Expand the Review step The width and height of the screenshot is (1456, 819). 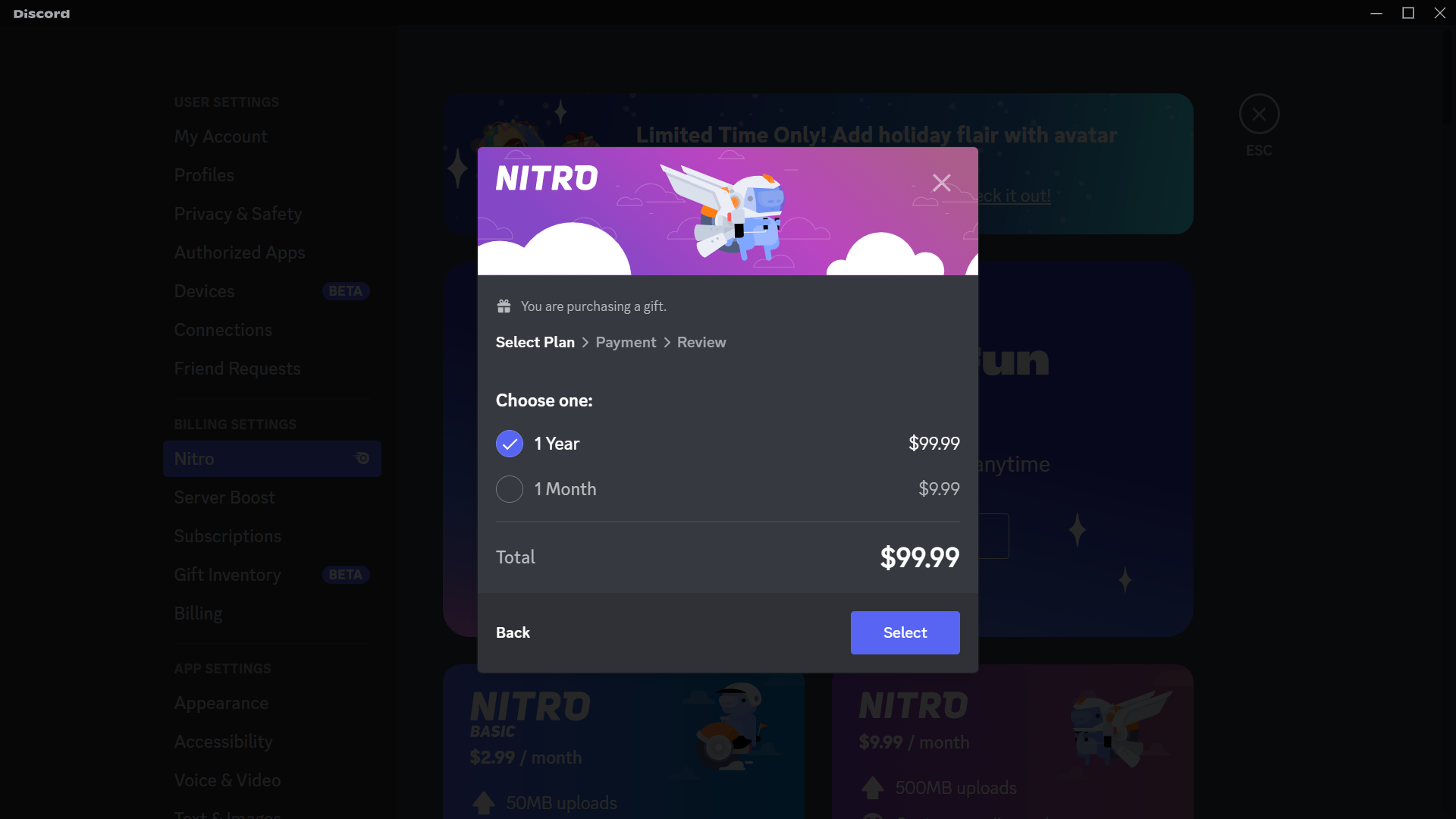pyautogui.click(x=702, y=342)
